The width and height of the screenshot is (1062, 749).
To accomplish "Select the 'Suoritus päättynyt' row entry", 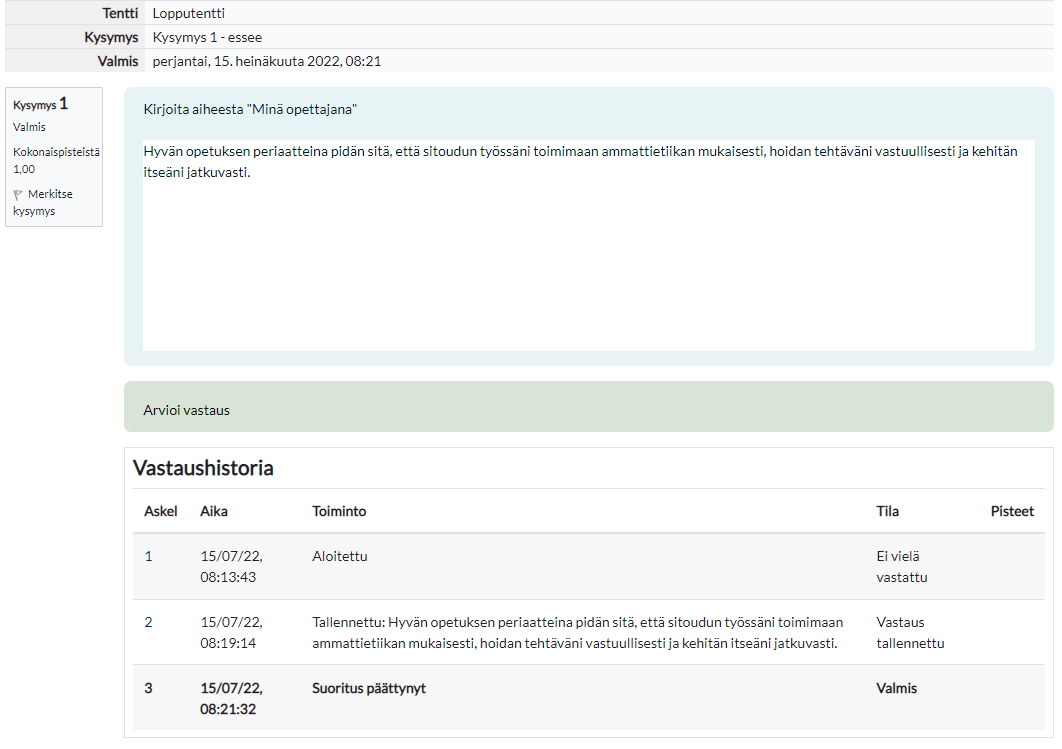I will click(x=368, y=688).
